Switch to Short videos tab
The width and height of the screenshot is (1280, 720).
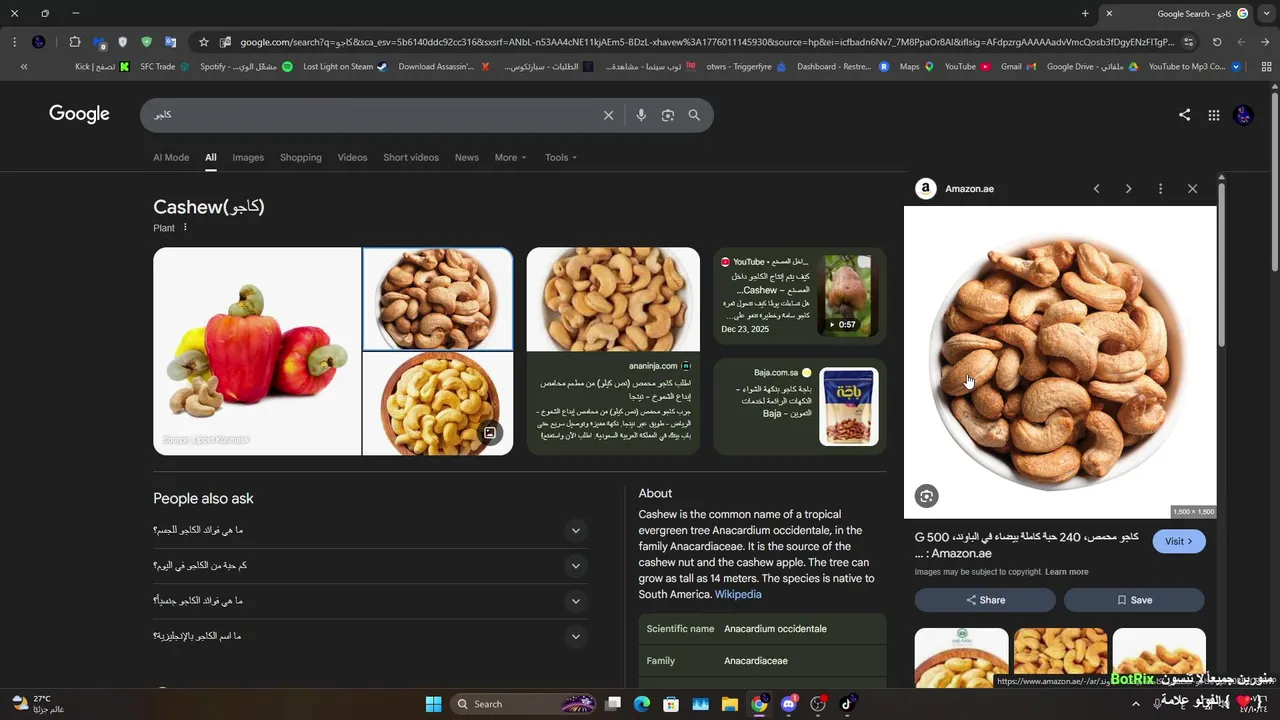411,157
